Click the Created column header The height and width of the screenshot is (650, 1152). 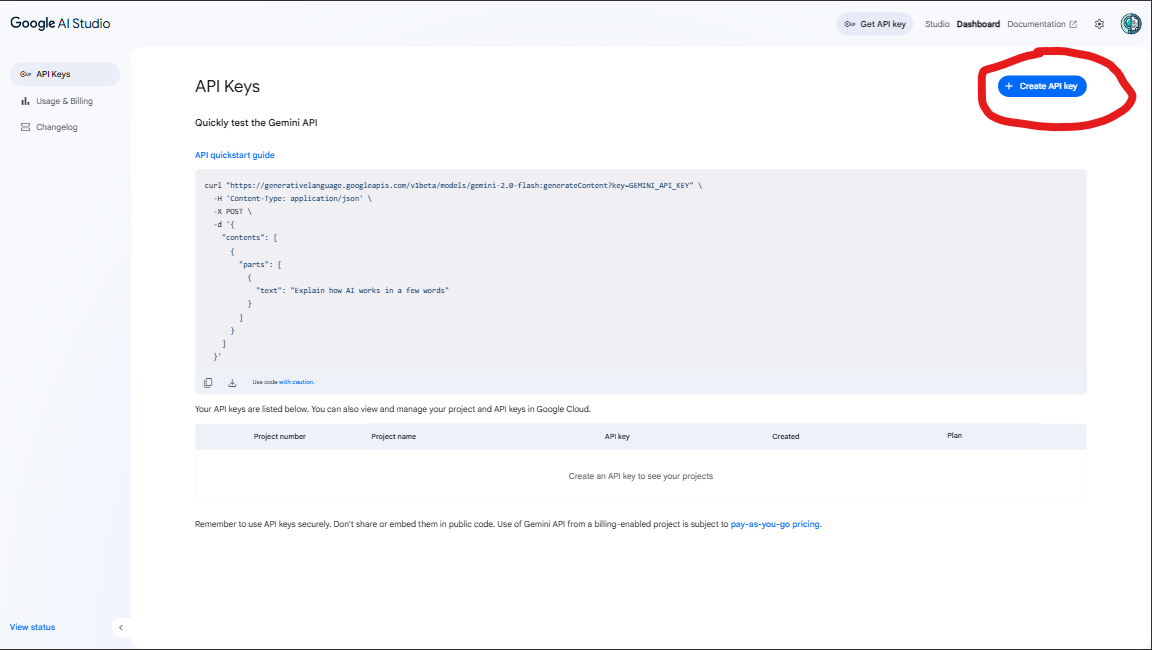tap(785, 436)
